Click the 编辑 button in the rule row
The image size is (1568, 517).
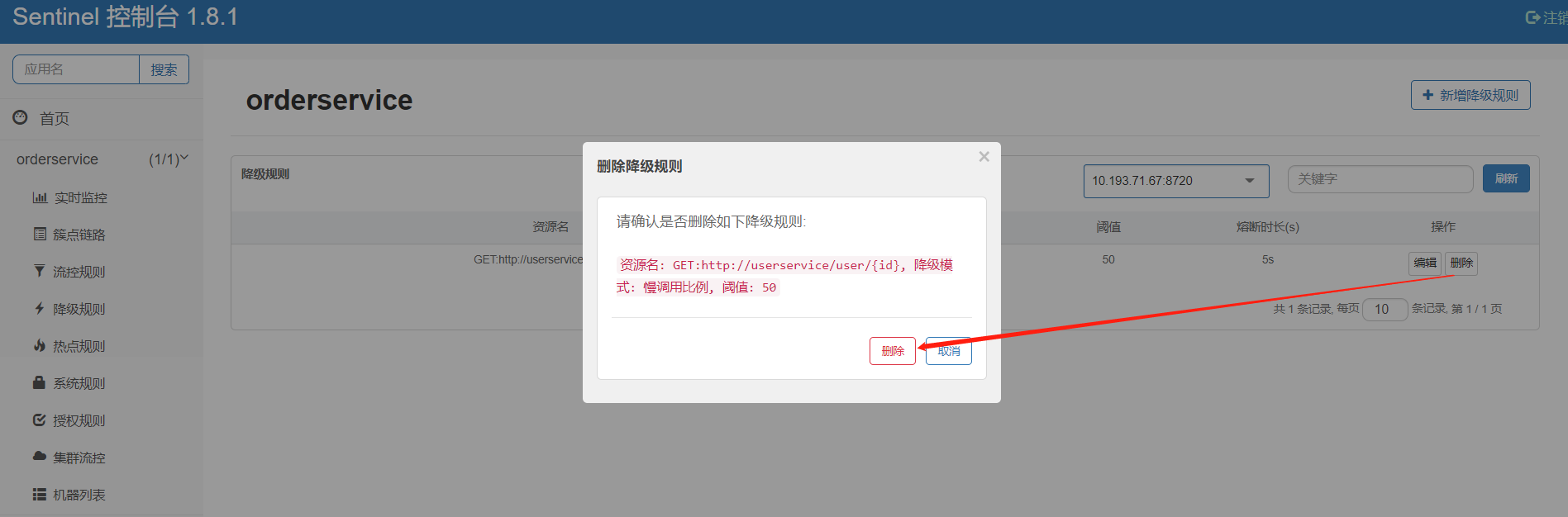[1425, 263]
